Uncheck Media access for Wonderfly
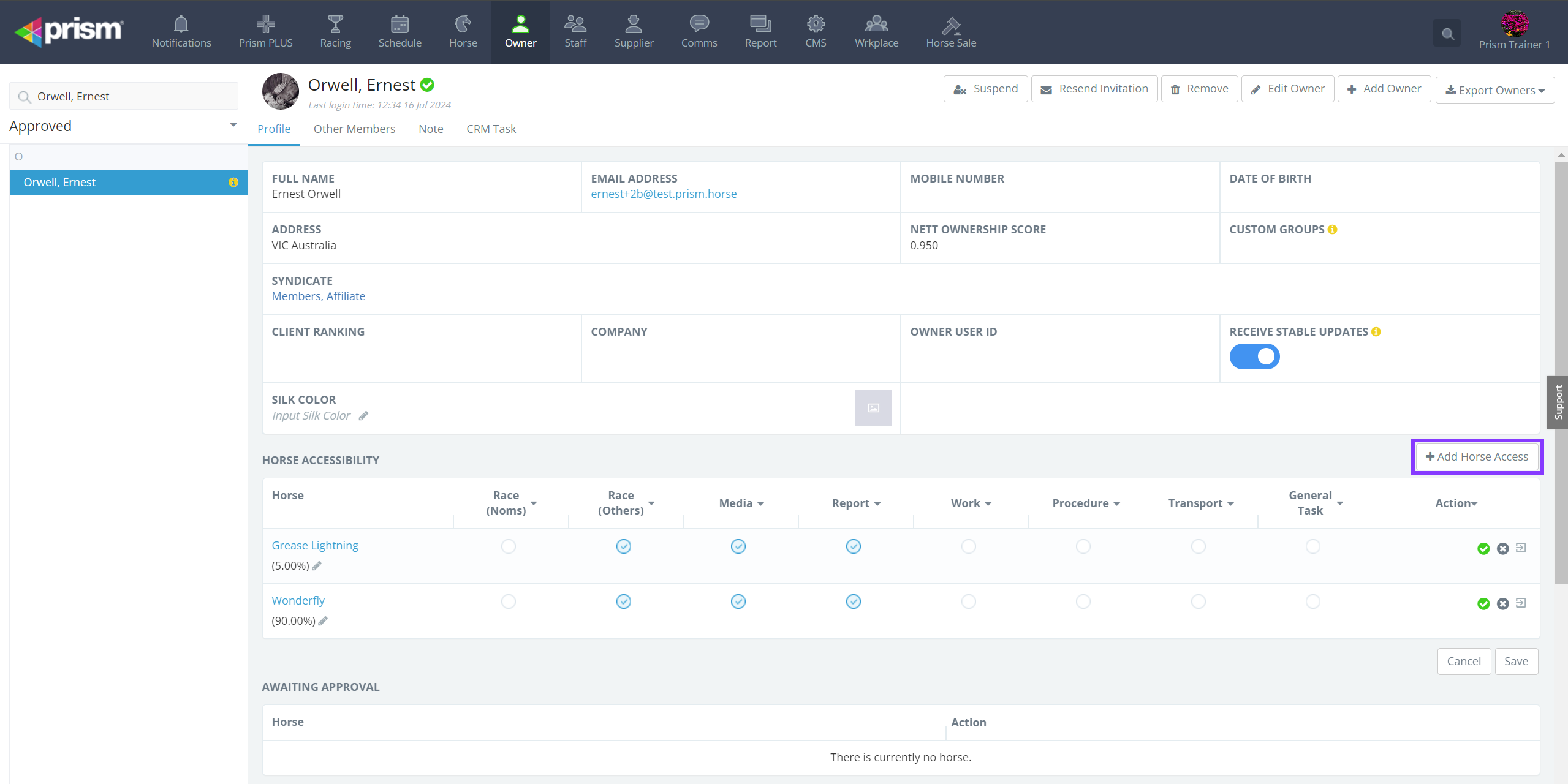Image resolution: width=1568 pixels, height=784 pixels. (x=738, y=601)
